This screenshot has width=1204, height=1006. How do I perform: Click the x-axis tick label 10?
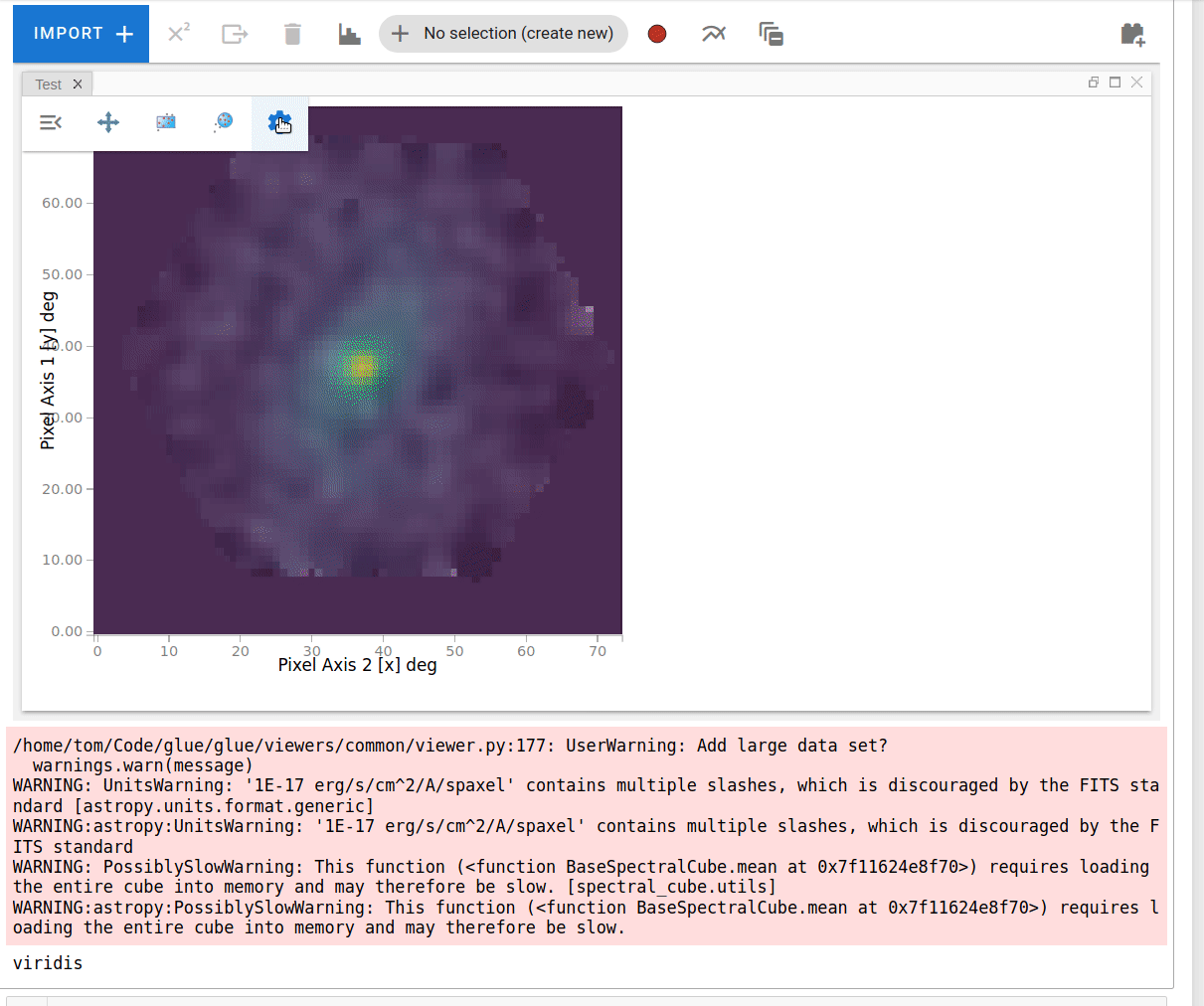(169, 651)
